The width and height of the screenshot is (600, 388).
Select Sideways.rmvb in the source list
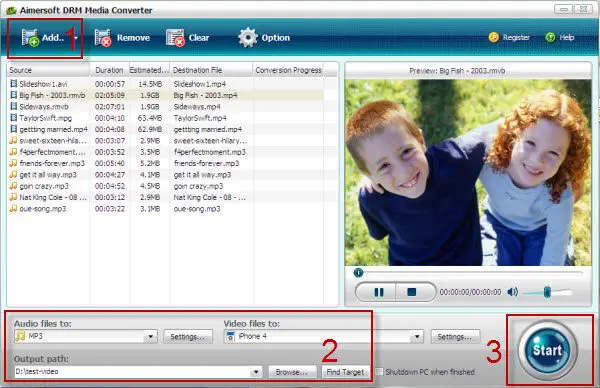click(44, 107)
